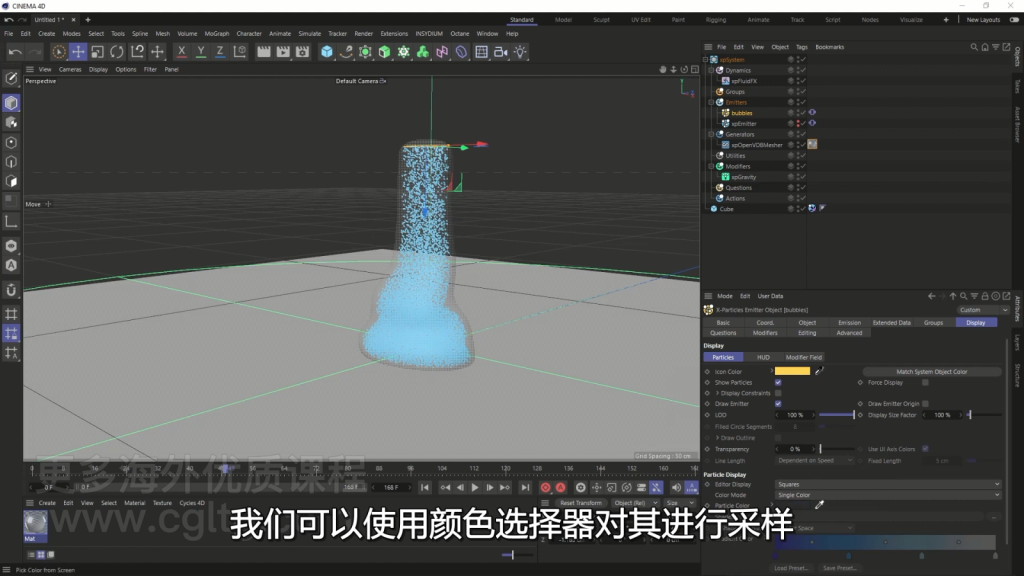Image resolution: width=1024 pixels, height=576 pixels.
Task: Toggle Y axis lock
Action: click(200, 52)
